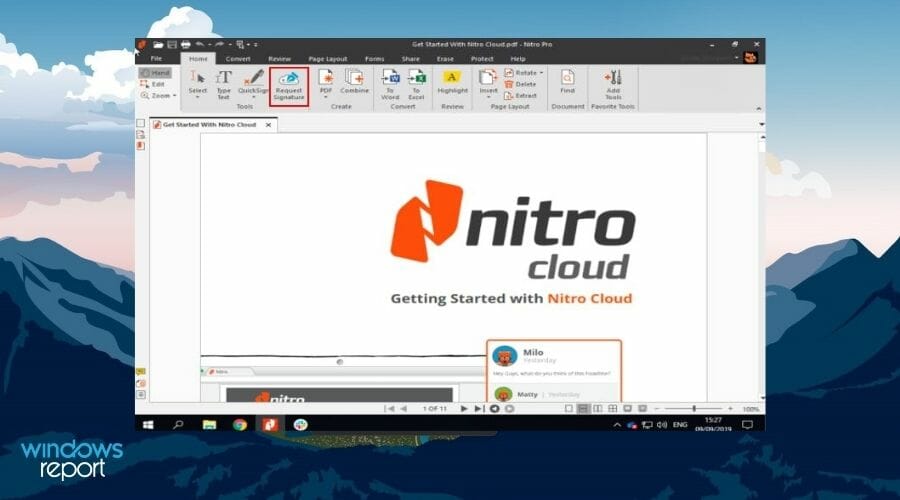900x500 pixels.
Task: Select facing continuous view mode
Action: coord(612,409)
